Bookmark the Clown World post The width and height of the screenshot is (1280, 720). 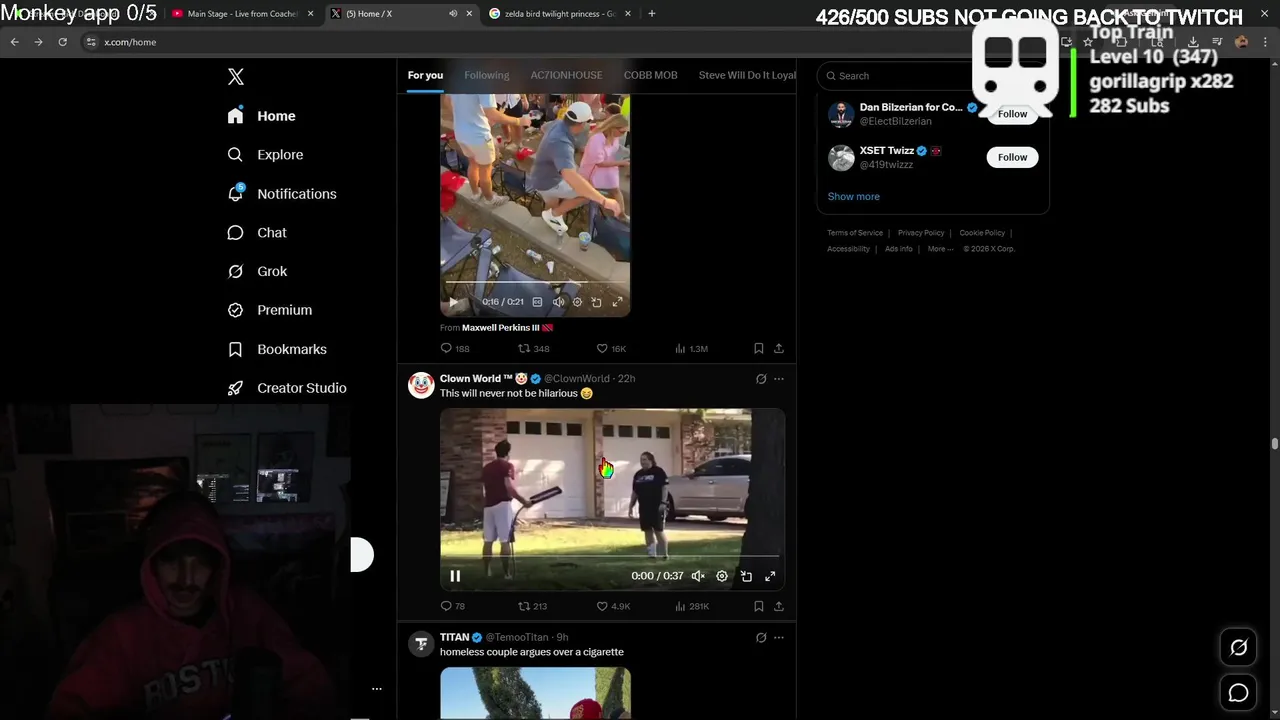(758, 606)
